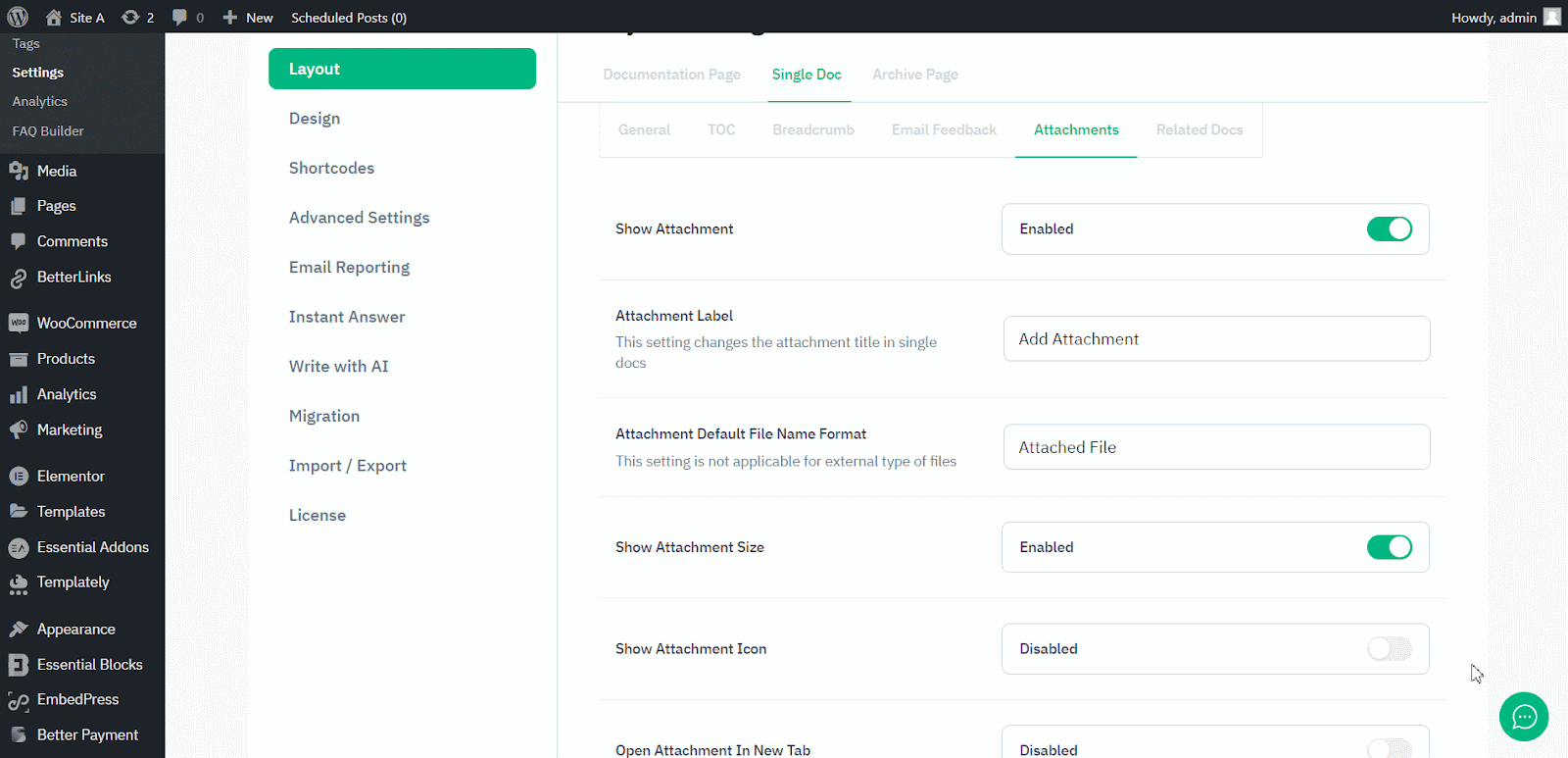The height and width of the screenshot is (758, 1568).
Task: Click the Templately icon
Action: pyautogui.click(x=19, y=583)
